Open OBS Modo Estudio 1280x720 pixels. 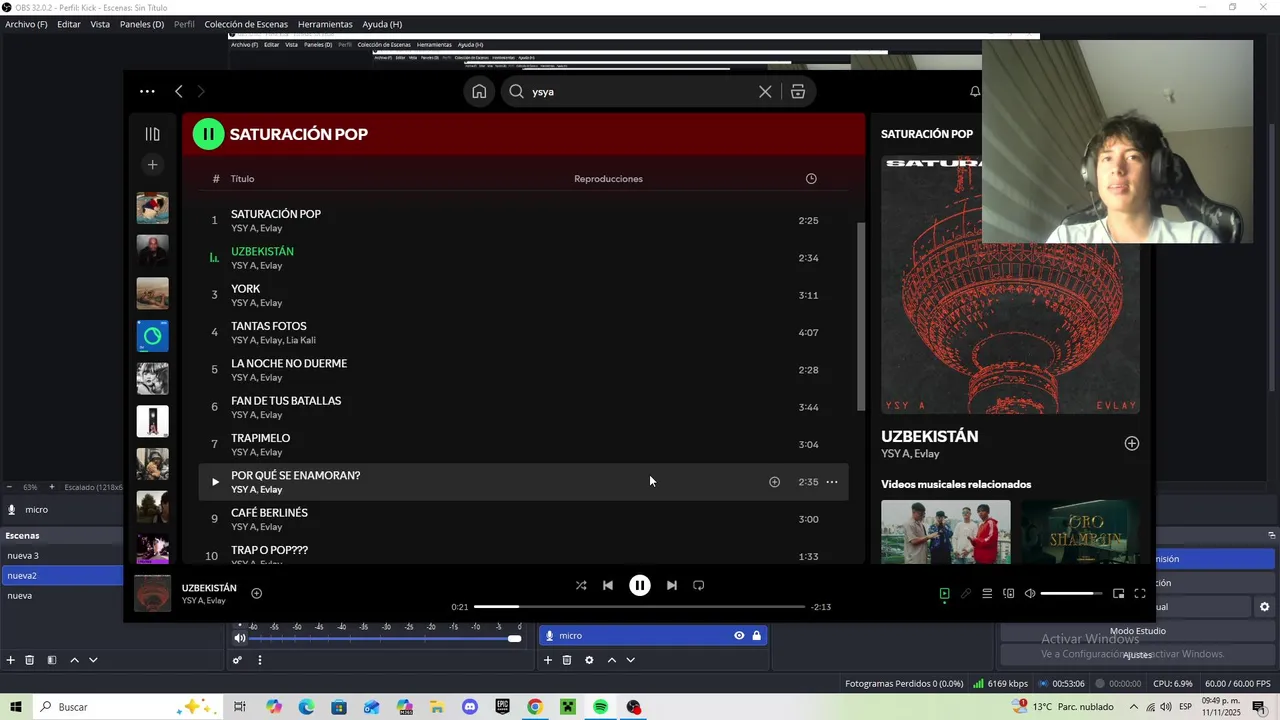1137,631
